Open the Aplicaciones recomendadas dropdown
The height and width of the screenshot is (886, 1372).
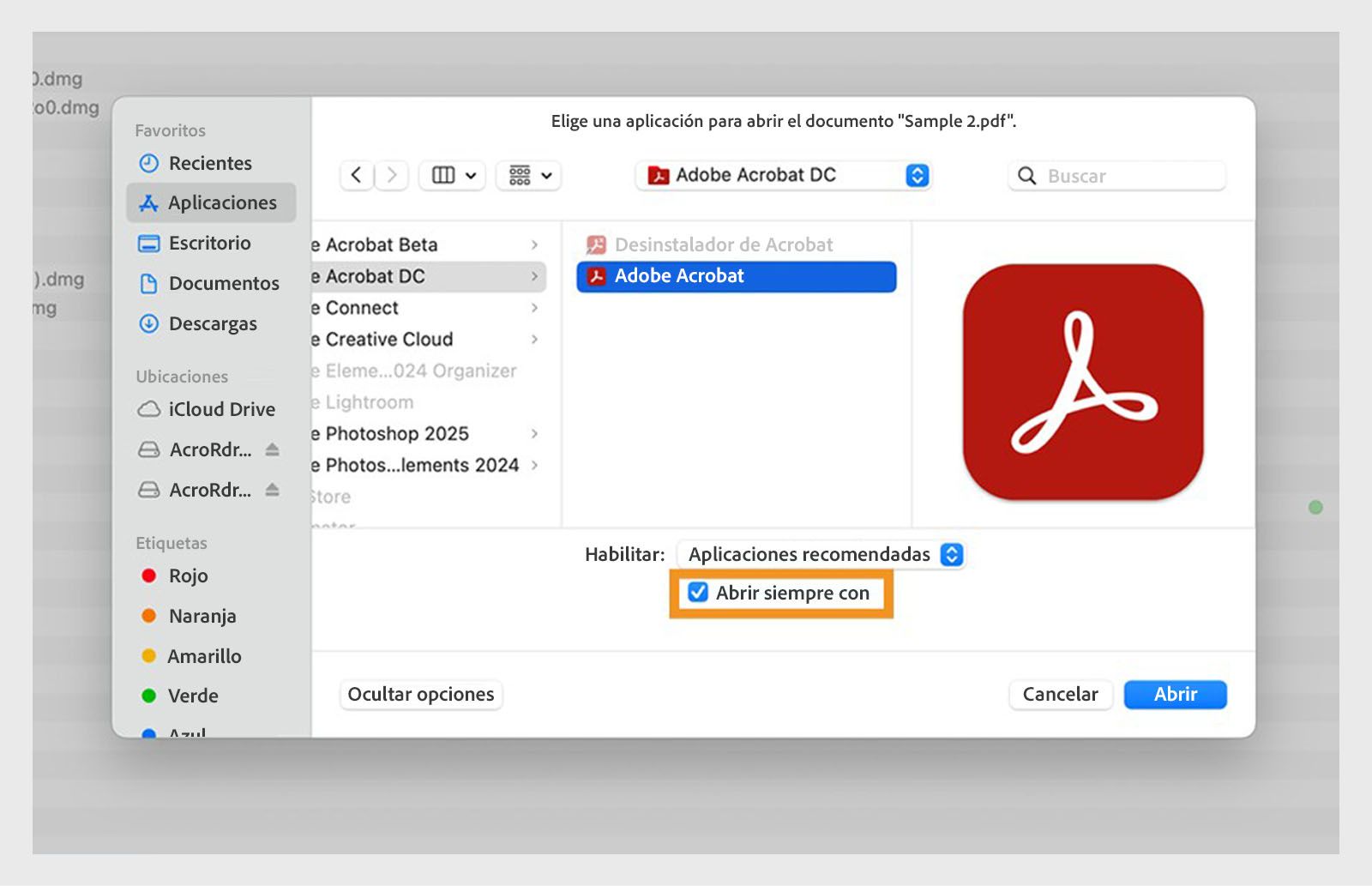(x=821, y=554)
